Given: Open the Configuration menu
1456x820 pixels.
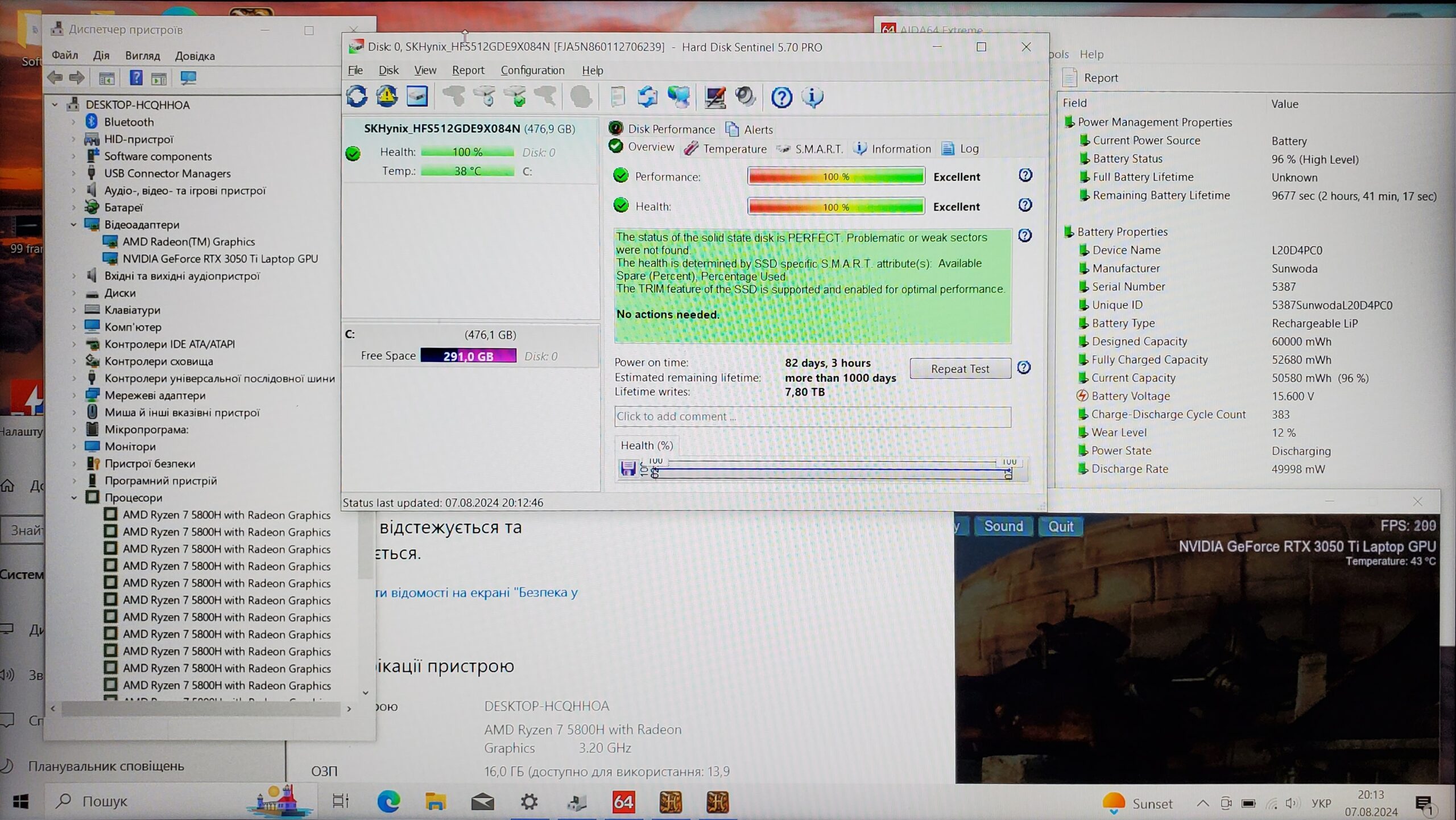Looking at the screenshot, I should point(532,71).
